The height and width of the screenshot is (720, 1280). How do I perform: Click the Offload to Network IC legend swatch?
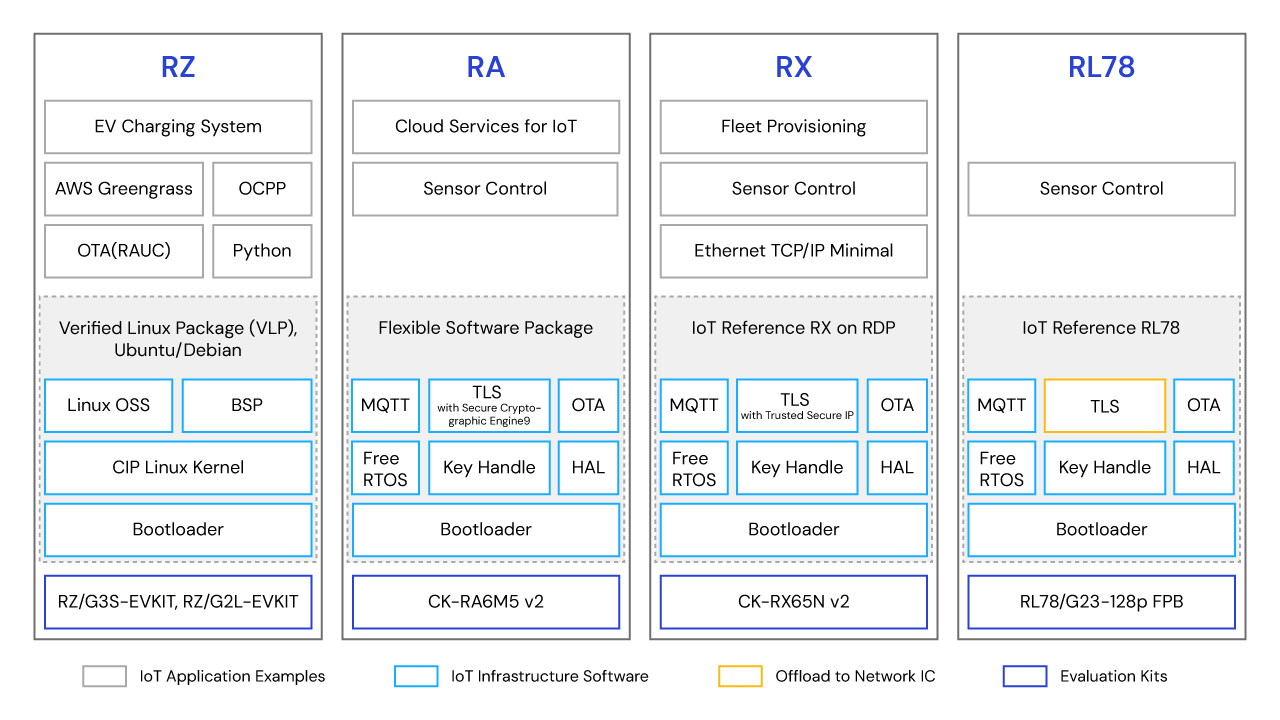pos(739,676)
